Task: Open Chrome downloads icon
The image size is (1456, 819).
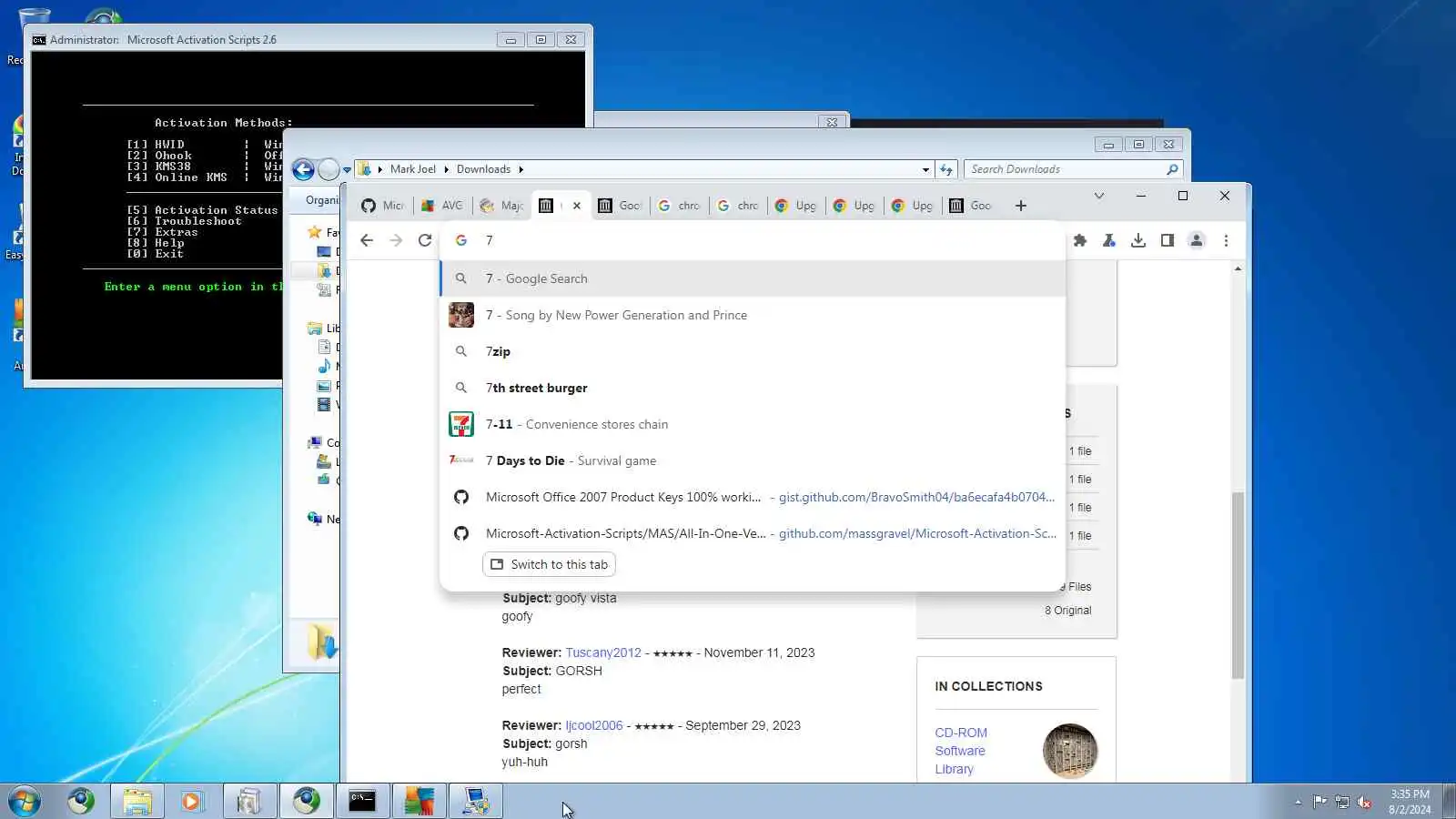Action: pos(1138,240)
